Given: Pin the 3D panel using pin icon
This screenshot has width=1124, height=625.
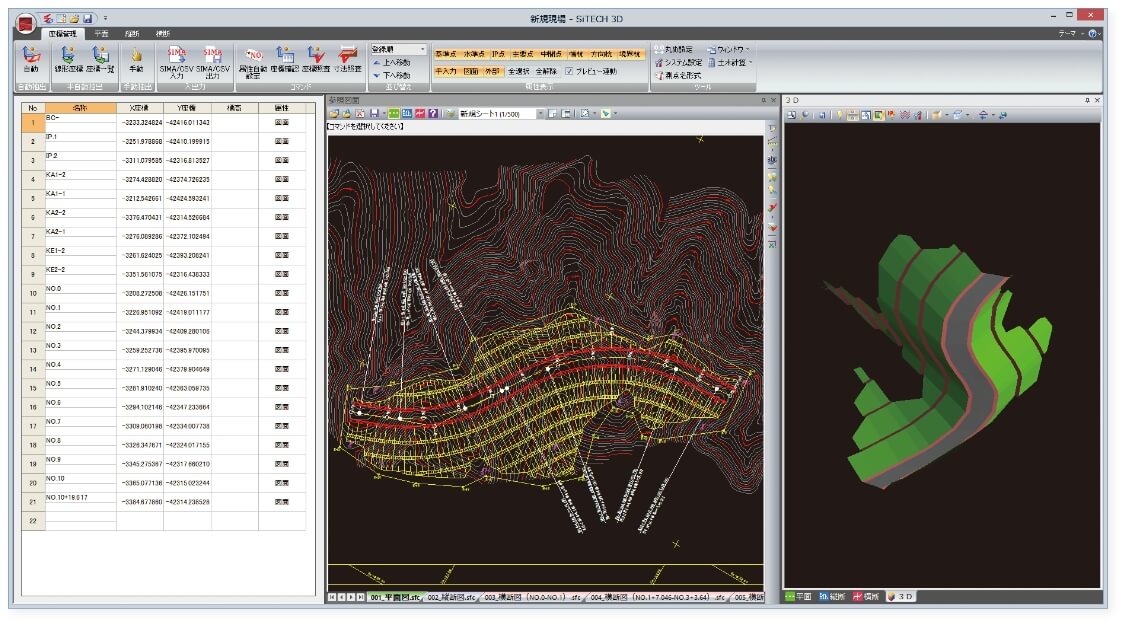Looking at the screenshot, I should point(1087,100).
